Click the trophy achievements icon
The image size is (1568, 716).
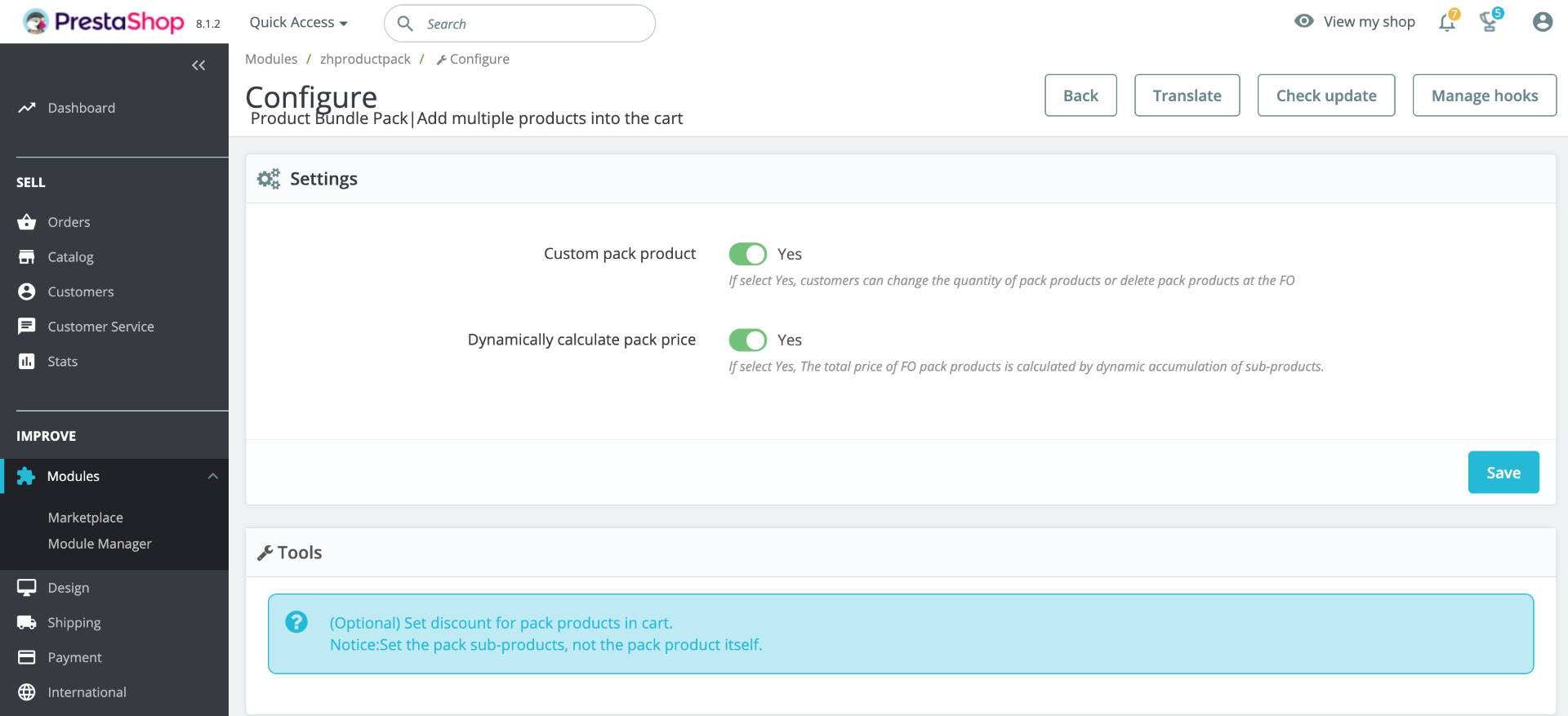[x=1489, y=22]
